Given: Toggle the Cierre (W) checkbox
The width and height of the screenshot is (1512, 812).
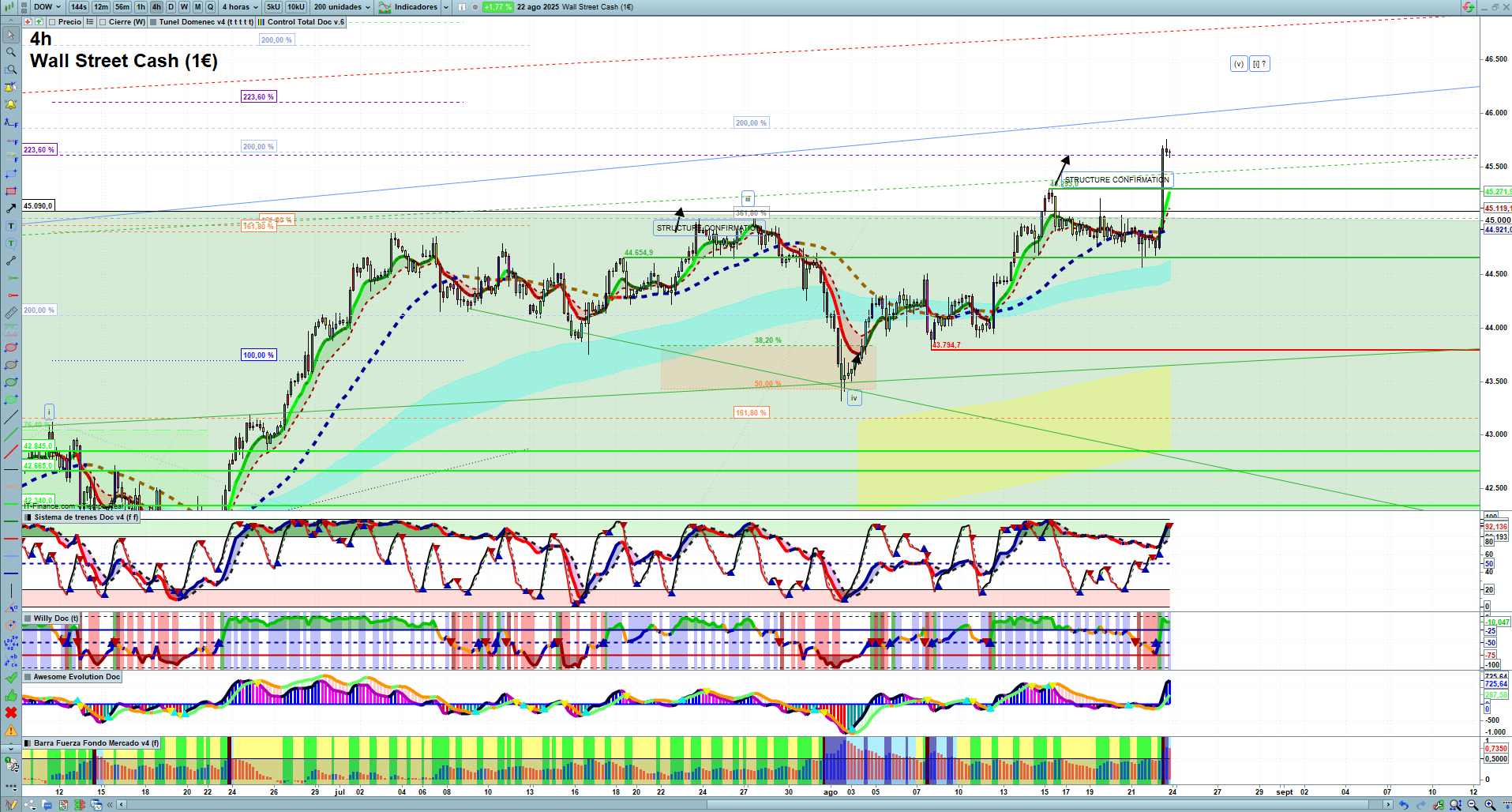Looking at the screenshot, I should click(103, 22).
